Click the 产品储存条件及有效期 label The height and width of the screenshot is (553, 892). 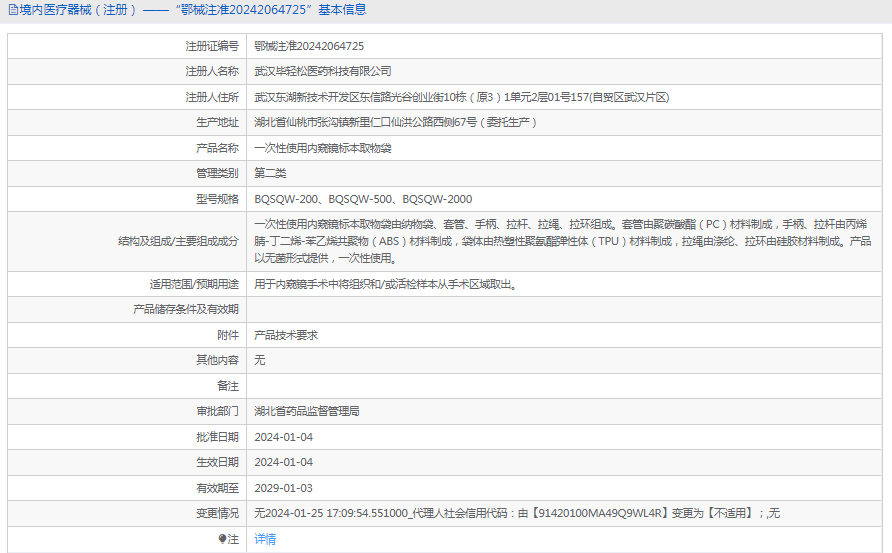[186, 309]
